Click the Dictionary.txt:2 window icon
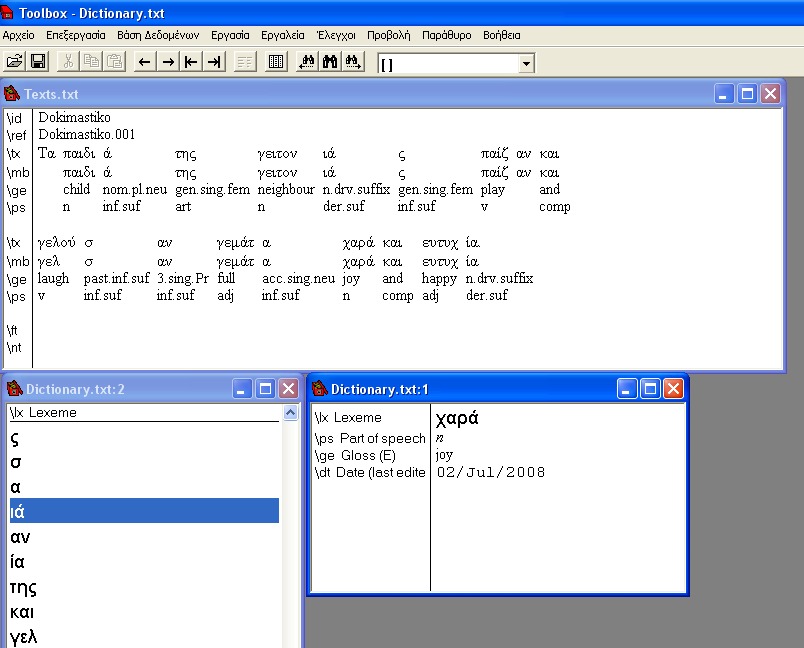The width and height of the screenshot is (804, 648). pyautogui.click(x=14, y=389)
